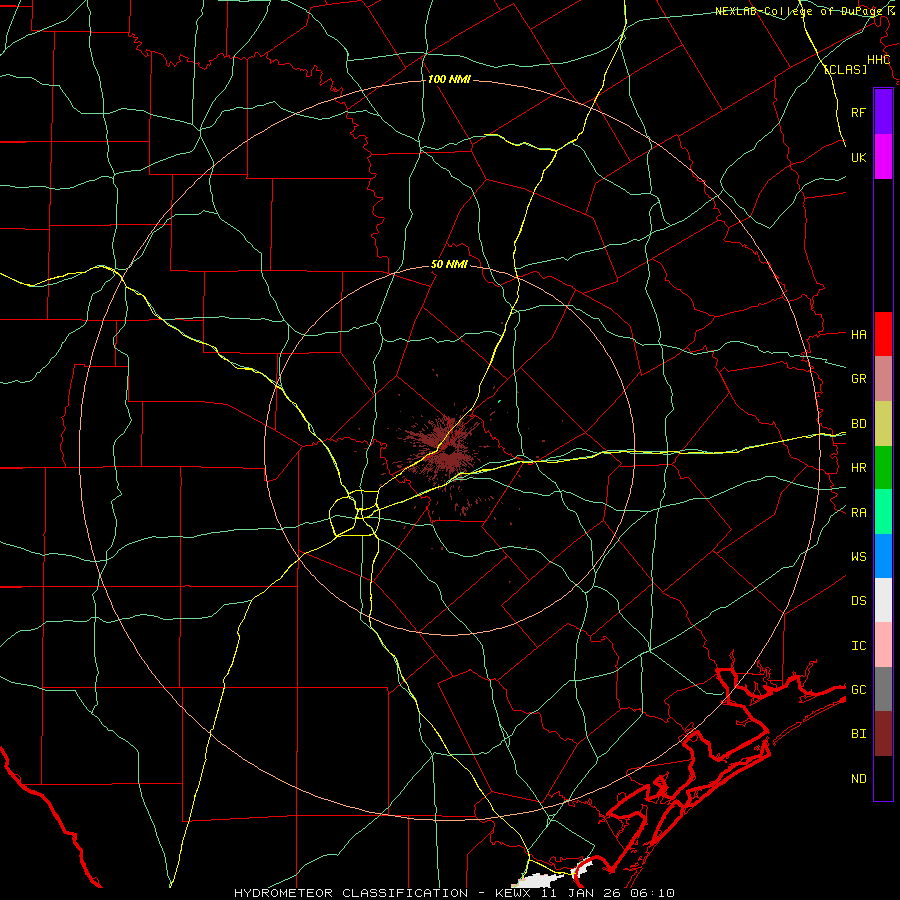Click the UK magenta legend swatch
Viewport: 900px width, 900px height.
pos(883,157)
